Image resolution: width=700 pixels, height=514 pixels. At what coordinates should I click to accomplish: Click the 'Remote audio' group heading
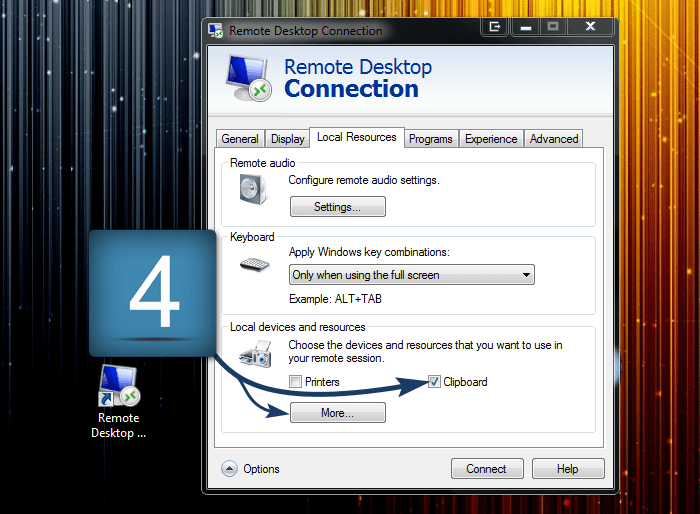262,163
